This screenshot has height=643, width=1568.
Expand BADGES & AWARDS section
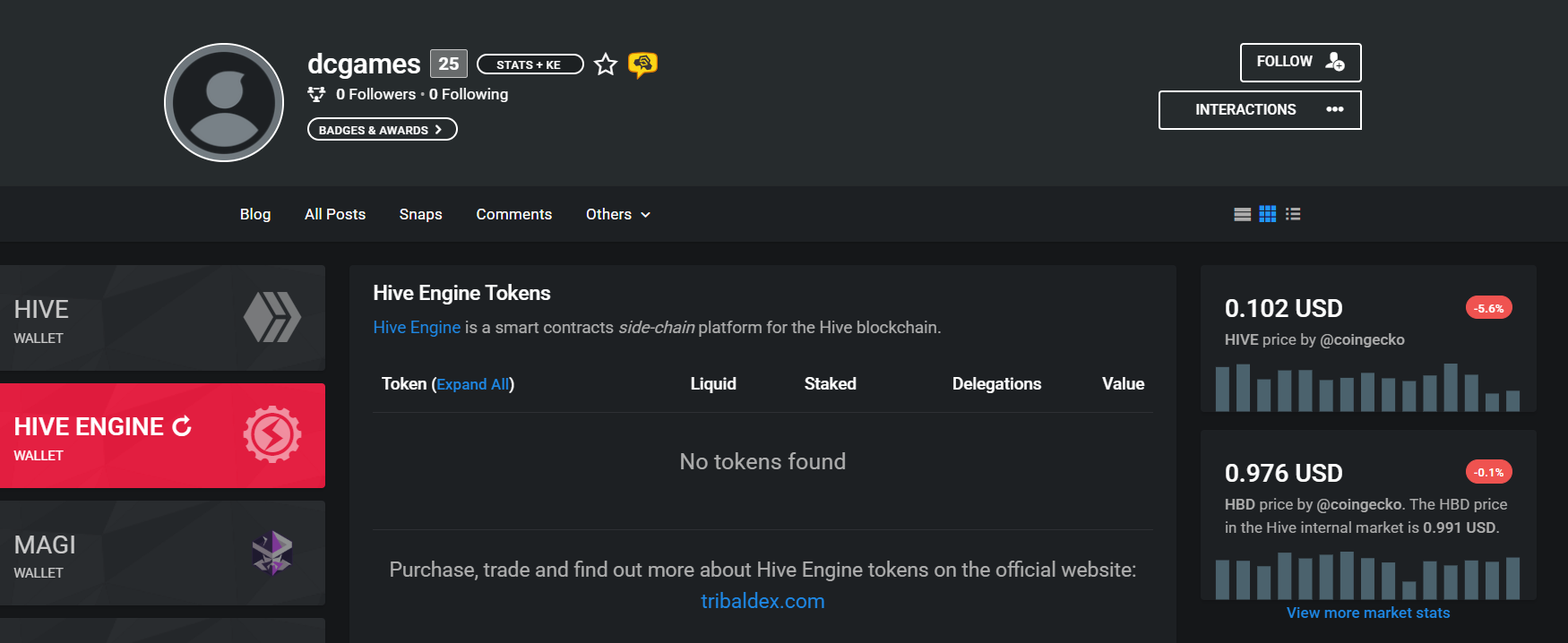(382, 130)
